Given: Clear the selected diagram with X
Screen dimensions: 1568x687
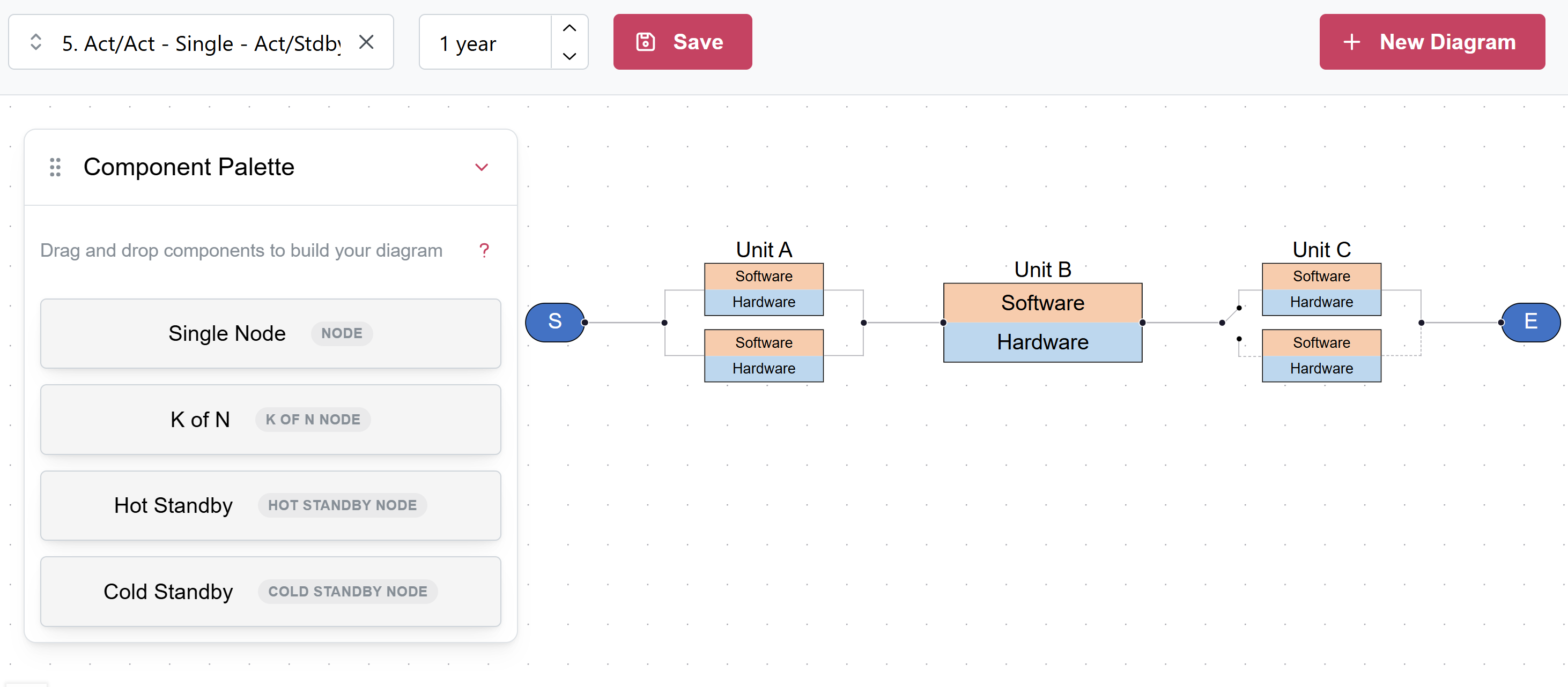Looking at the screenshot, I should pyautogui.click(x=366, y=42).
